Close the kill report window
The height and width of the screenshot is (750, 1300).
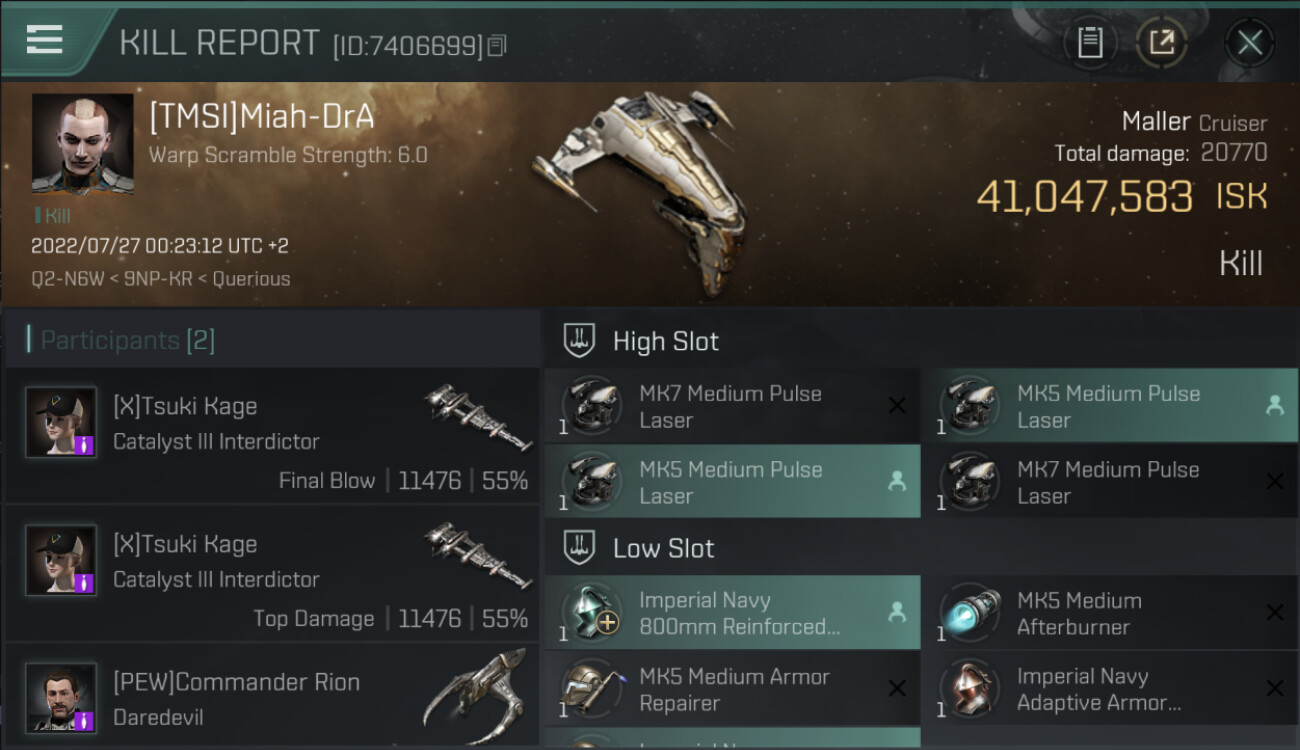pyautogui.click(x=1250, y=42)
